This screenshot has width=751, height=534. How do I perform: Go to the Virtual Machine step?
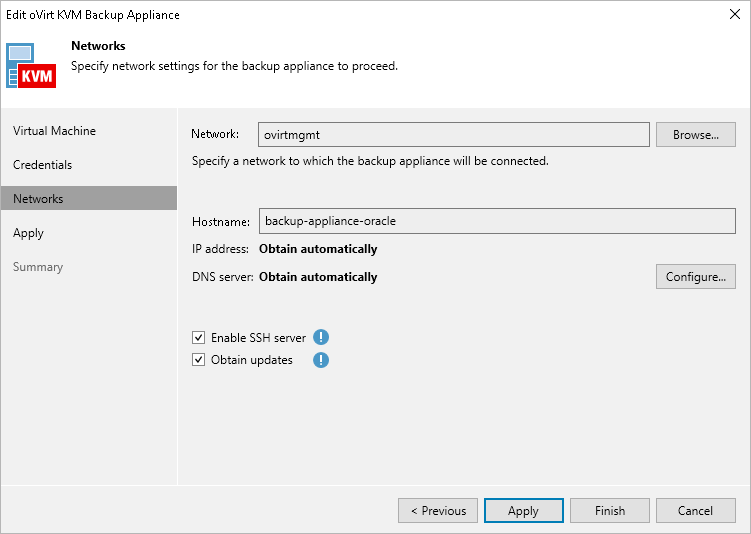click(54, 131)
